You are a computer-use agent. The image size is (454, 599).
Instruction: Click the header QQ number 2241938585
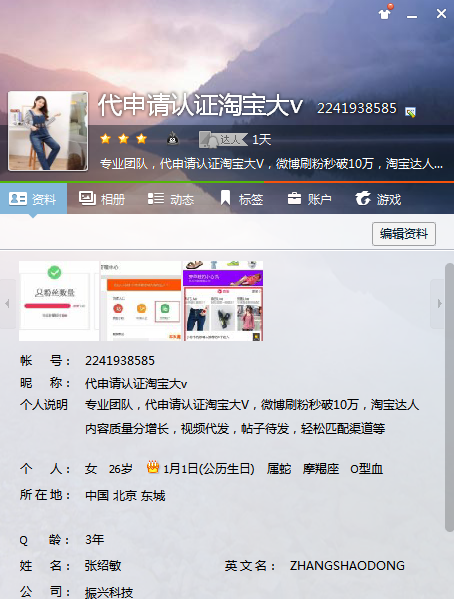(x=357, y=108)
